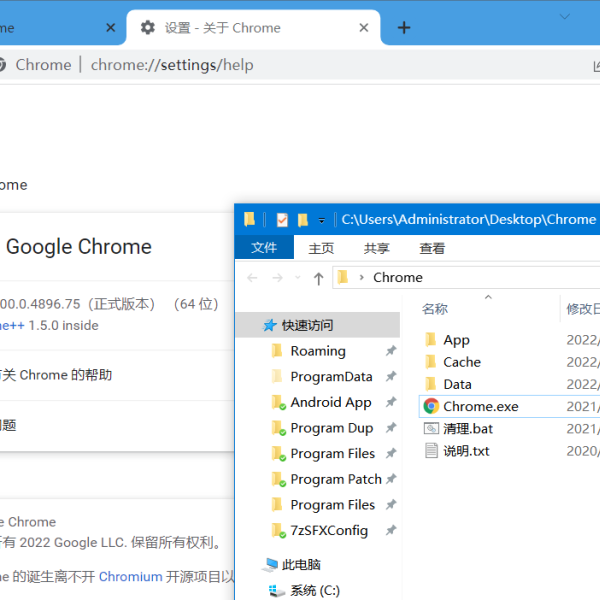Open 关于 Chrome 的帮助 help row
Viewport: 600px width, 600px height.
(x=117, y=375)
